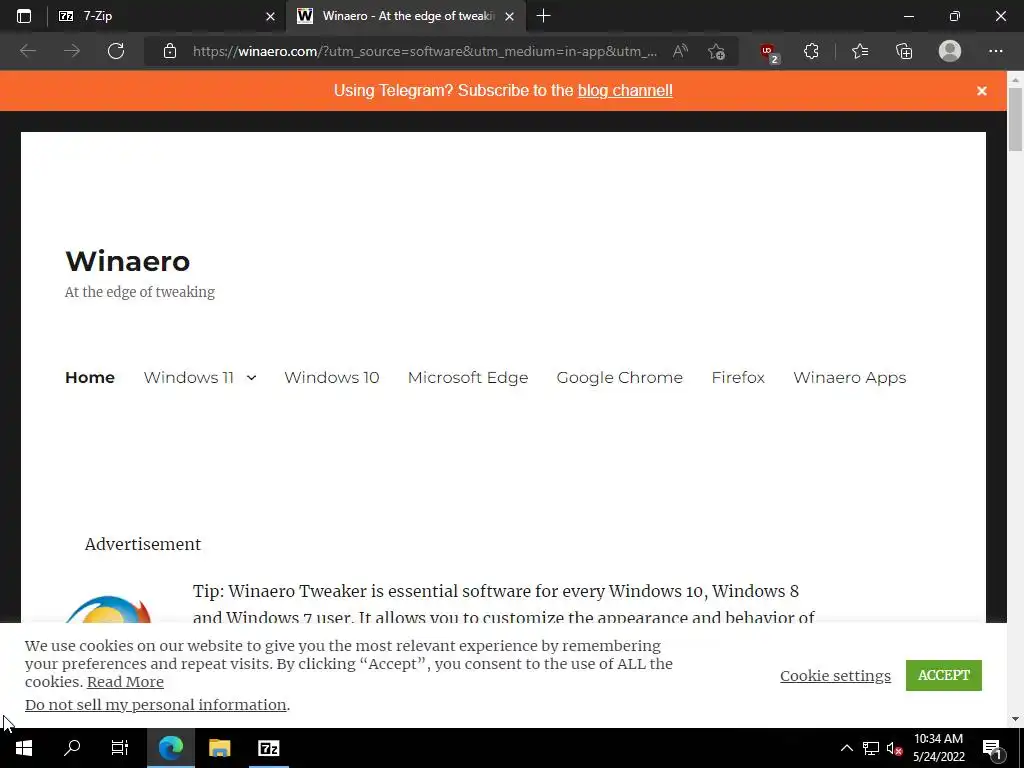This screenshot has width=1024, height=768.
Task: Open the Windows Start menu
Action: click(24, 748)
